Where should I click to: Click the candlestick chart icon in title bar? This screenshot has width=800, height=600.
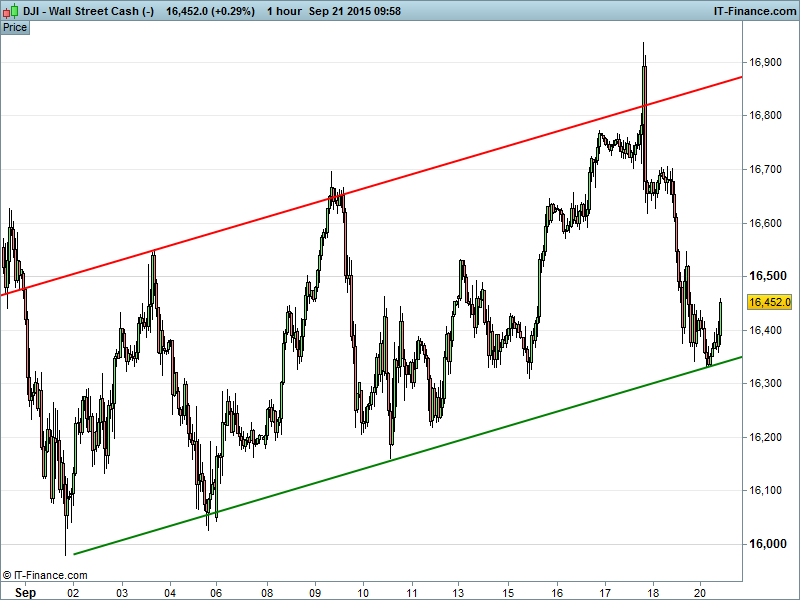click(x=9, y=10)
